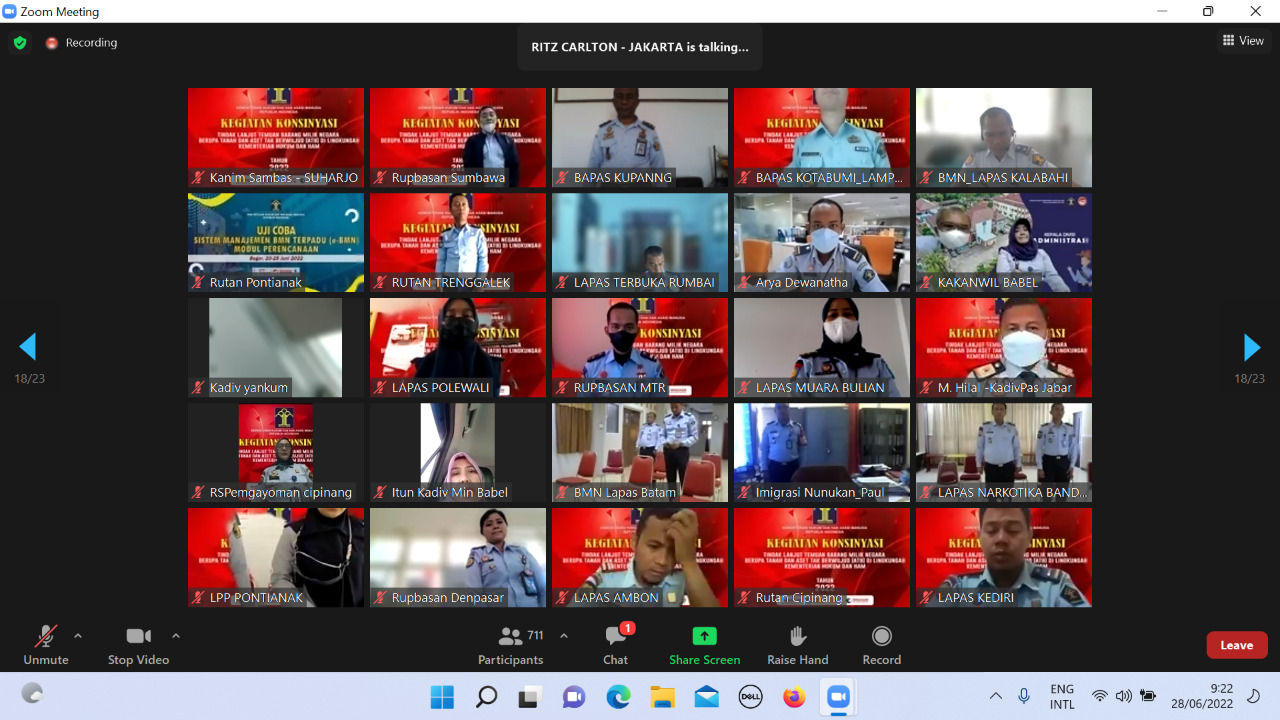Open the Windows Start menu
Viewport: 1280px width, 720px height.
point(442,697)
